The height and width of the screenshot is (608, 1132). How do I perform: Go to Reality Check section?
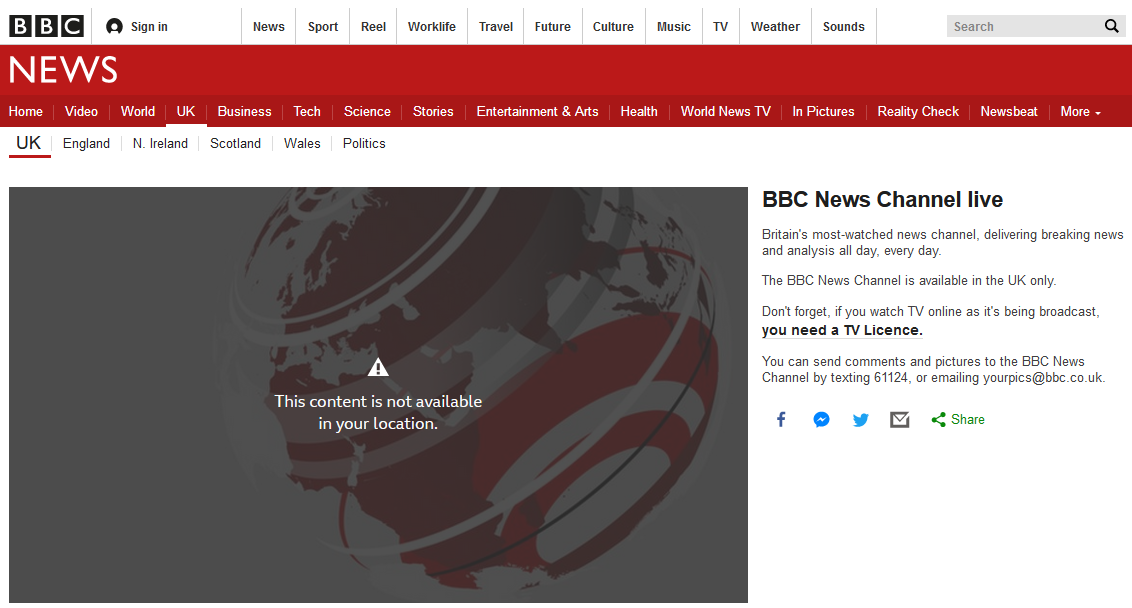(918, 112)
